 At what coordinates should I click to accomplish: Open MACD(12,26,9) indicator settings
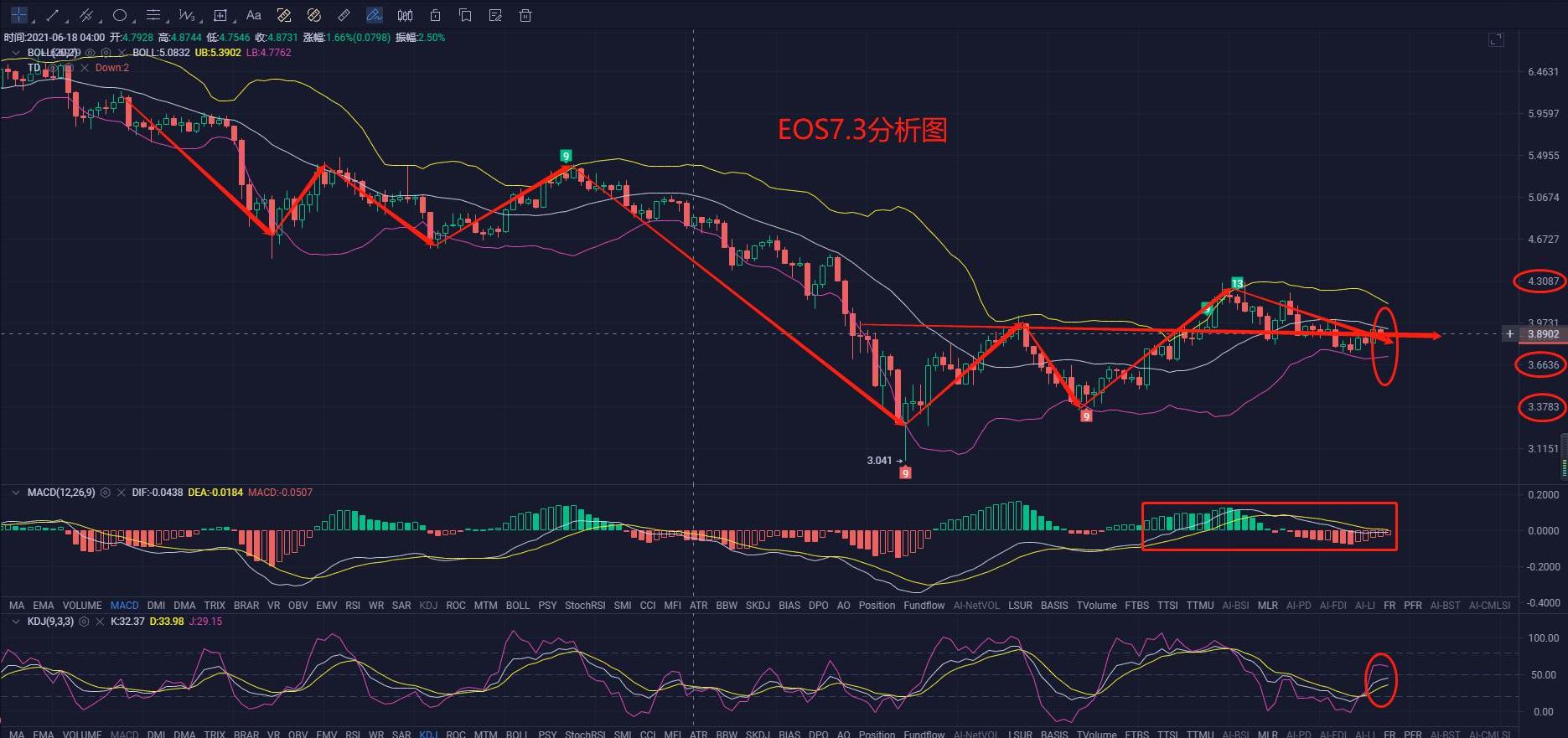pos(106,493)
